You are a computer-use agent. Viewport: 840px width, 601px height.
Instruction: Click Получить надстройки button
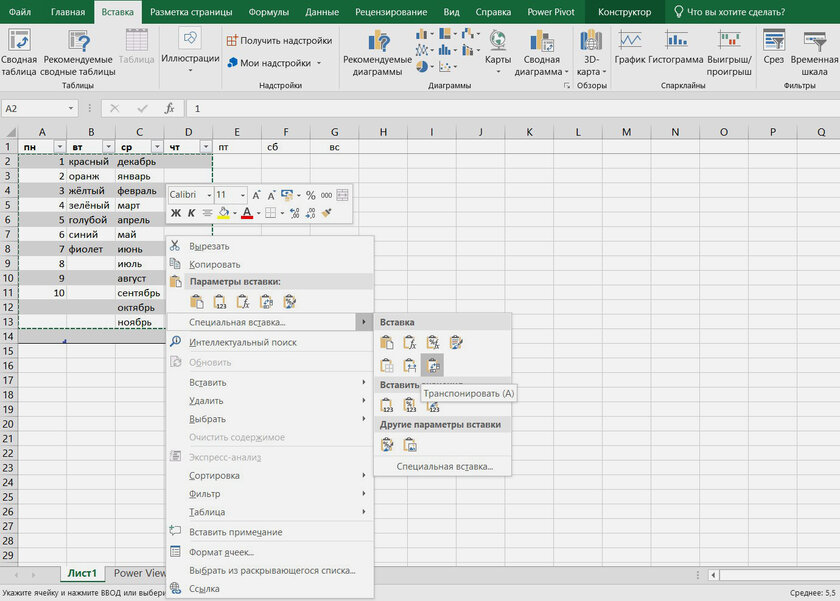[279, 40]
